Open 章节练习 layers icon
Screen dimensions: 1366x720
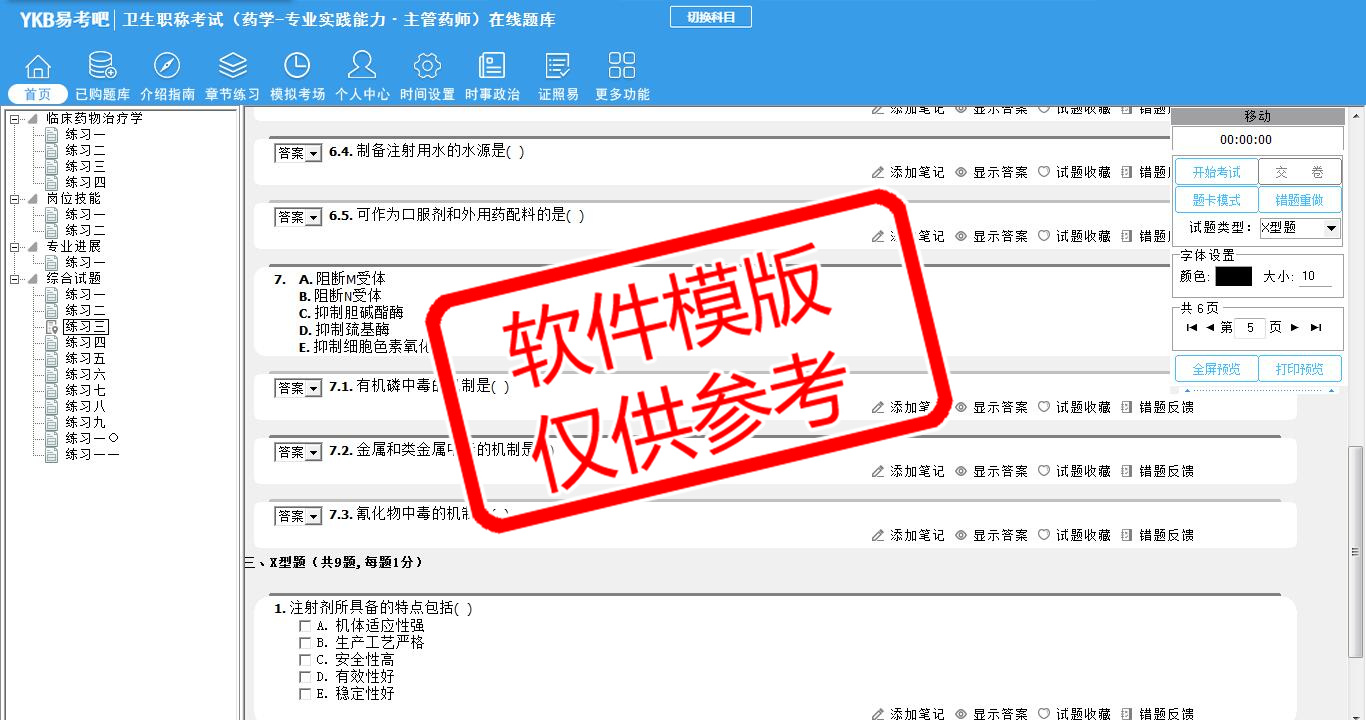pos(232,67)
